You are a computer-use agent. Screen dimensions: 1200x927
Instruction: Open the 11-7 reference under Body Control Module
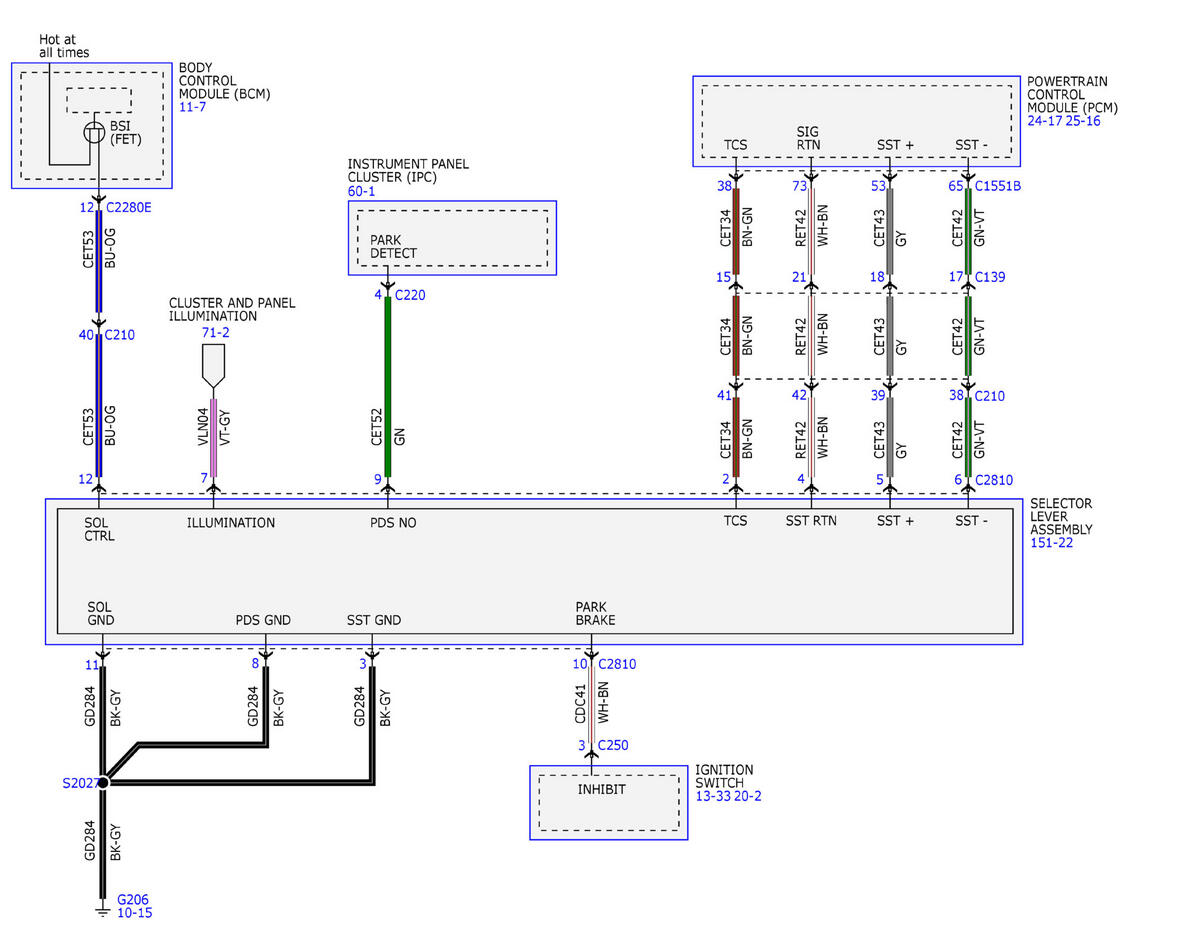point(192,108)
